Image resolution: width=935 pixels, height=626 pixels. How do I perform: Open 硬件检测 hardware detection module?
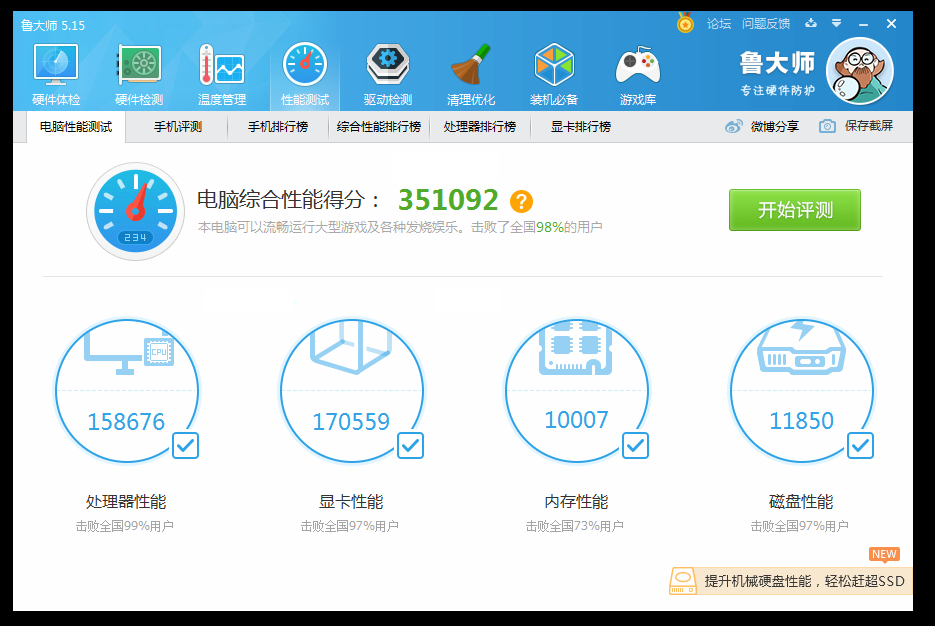pyautogui.click(x=139, y=75)
